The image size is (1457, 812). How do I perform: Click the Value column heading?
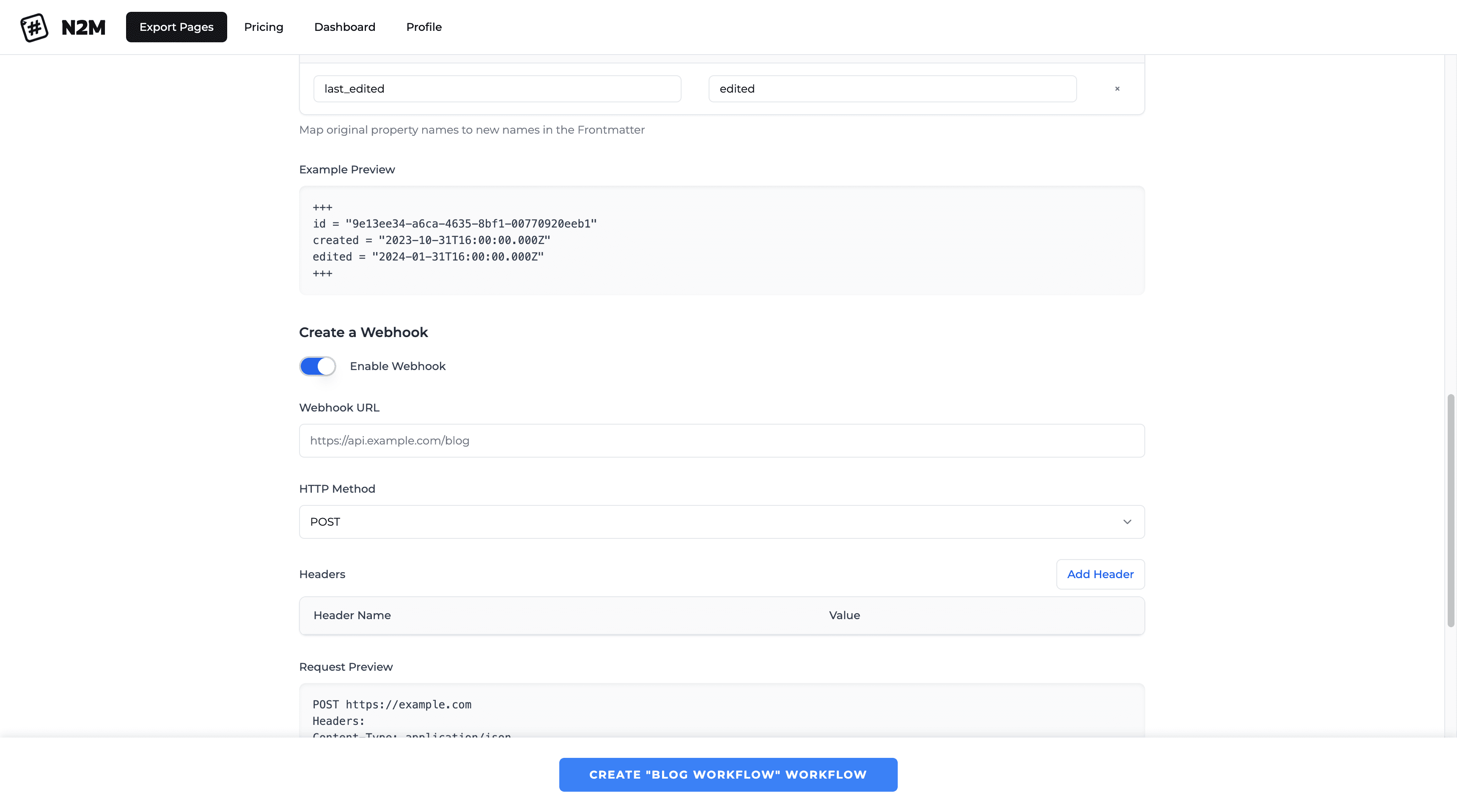tap(844, 615)
